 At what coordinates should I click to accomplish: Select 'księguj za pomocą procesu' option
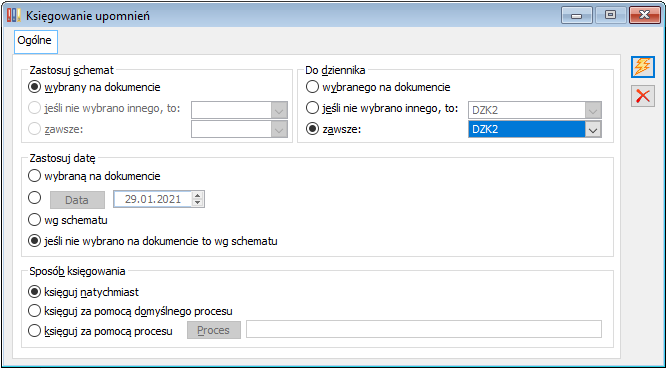[x=100, y=331]
